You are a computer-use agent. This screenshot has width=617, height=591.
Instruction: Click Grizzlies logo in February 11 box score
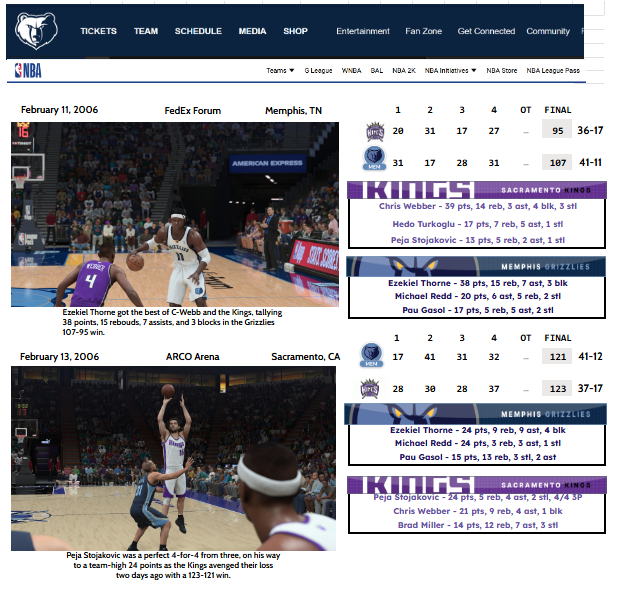[x=374, y=158]
